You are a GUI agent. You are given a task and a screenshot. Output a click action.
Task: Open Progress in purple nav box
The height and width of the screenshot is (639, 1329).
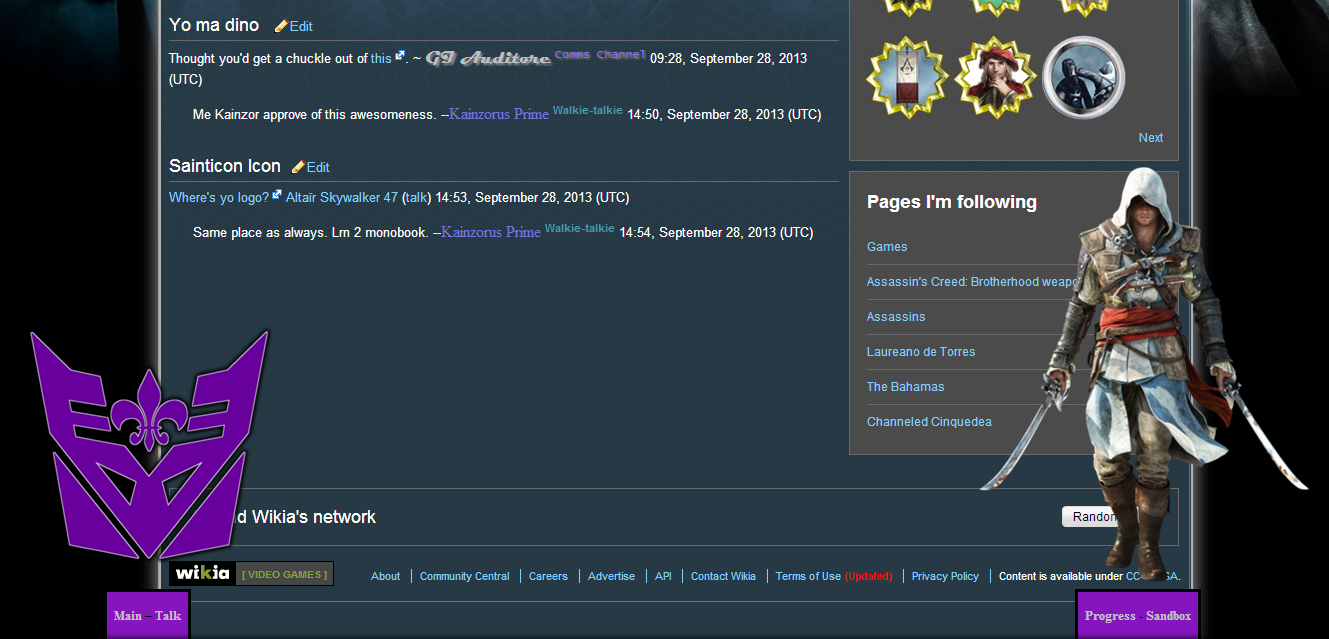(1109, 616)
